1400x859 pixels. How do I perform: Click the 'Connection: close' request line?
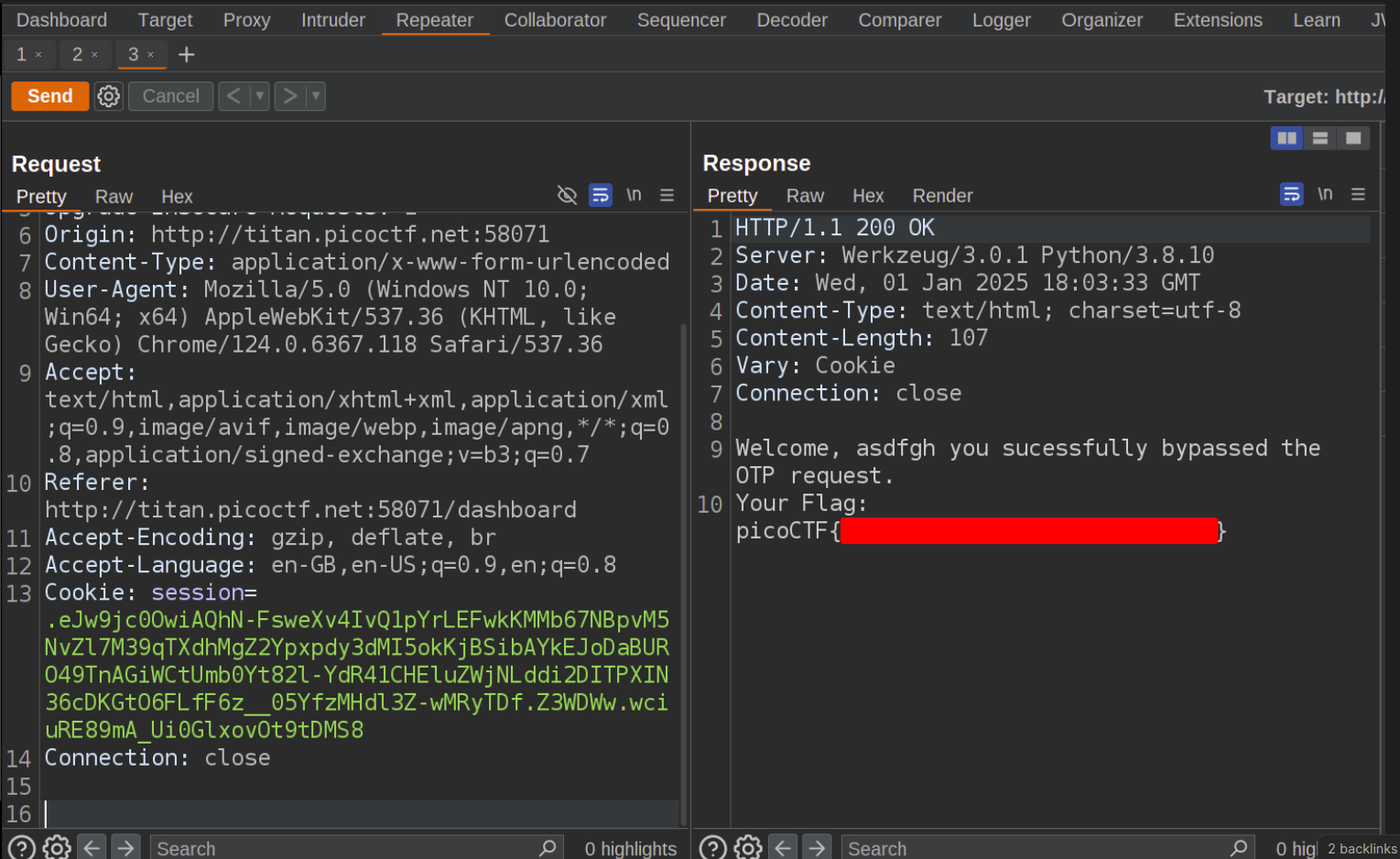click(x=157, y=757)
